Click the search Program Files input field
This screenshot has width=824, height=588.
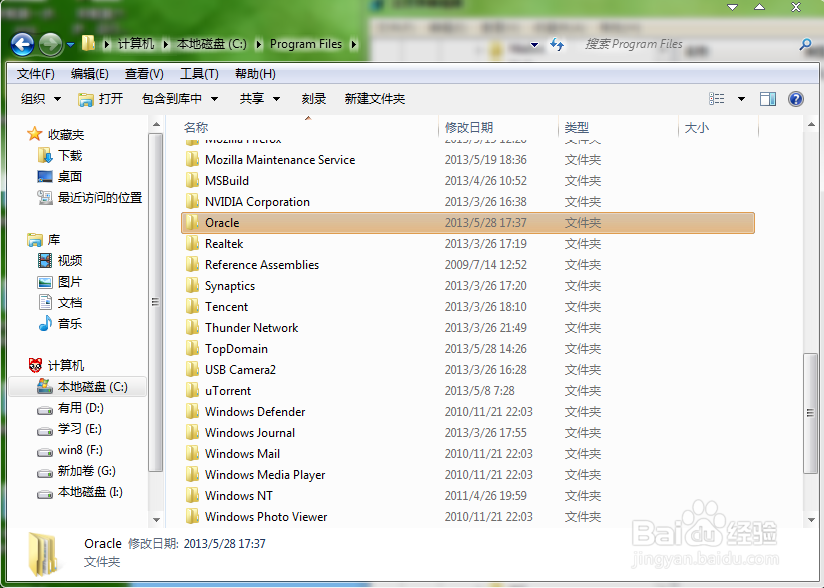(x=688, y=45)
